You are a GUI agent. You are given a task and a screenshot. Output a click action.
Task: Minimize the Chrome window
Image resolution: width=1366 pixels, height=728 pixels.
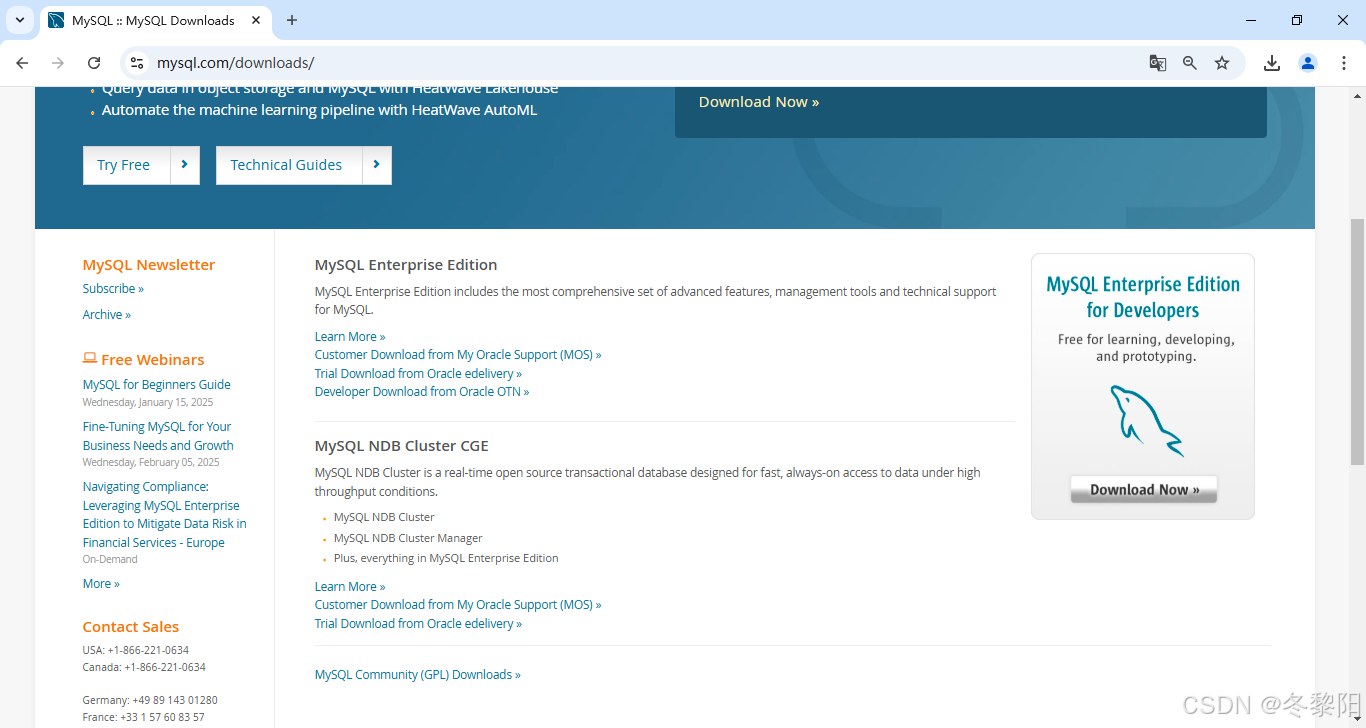click(1251, 20)
